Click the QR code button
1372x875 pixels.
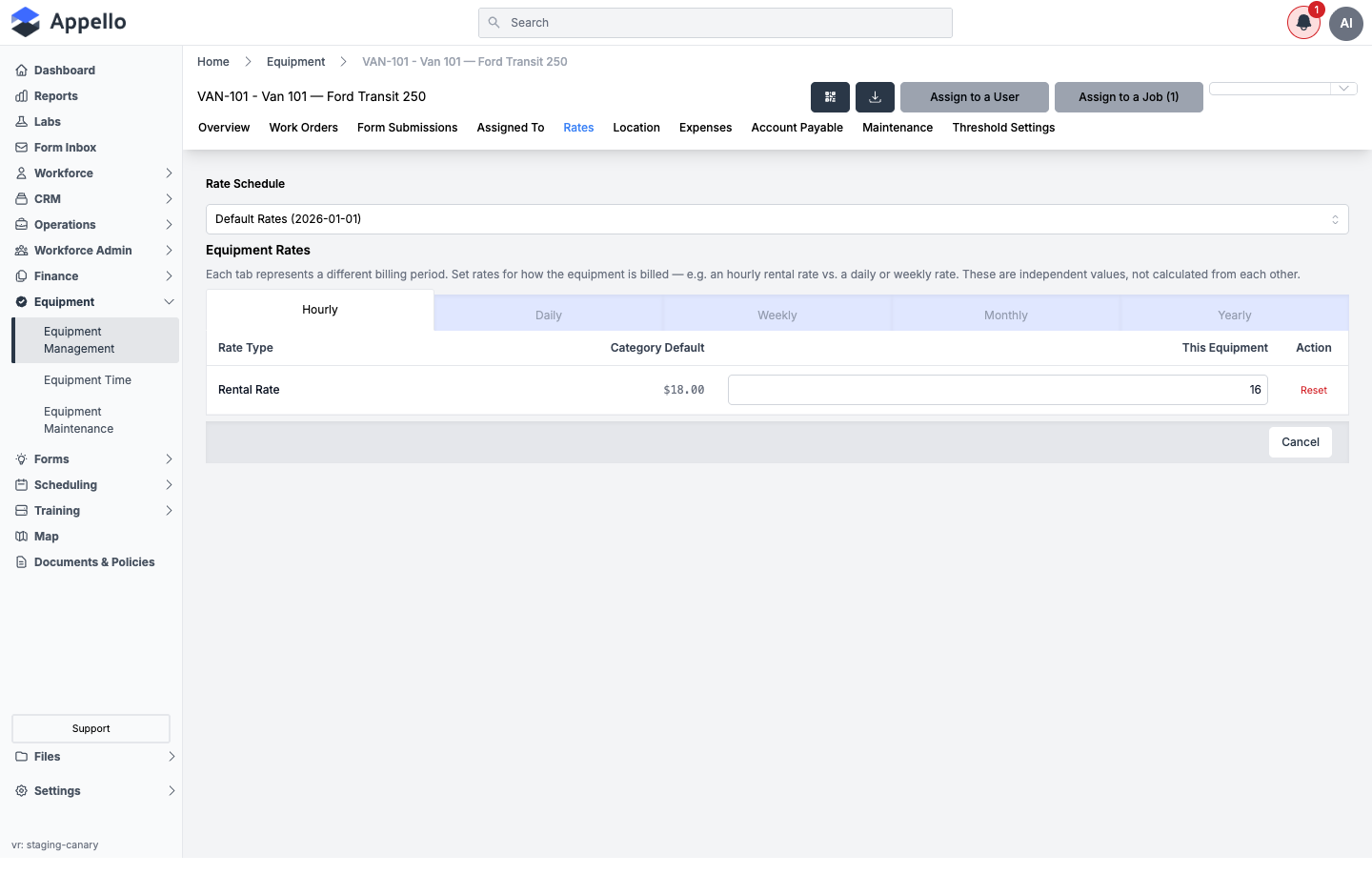pos(830,97)
